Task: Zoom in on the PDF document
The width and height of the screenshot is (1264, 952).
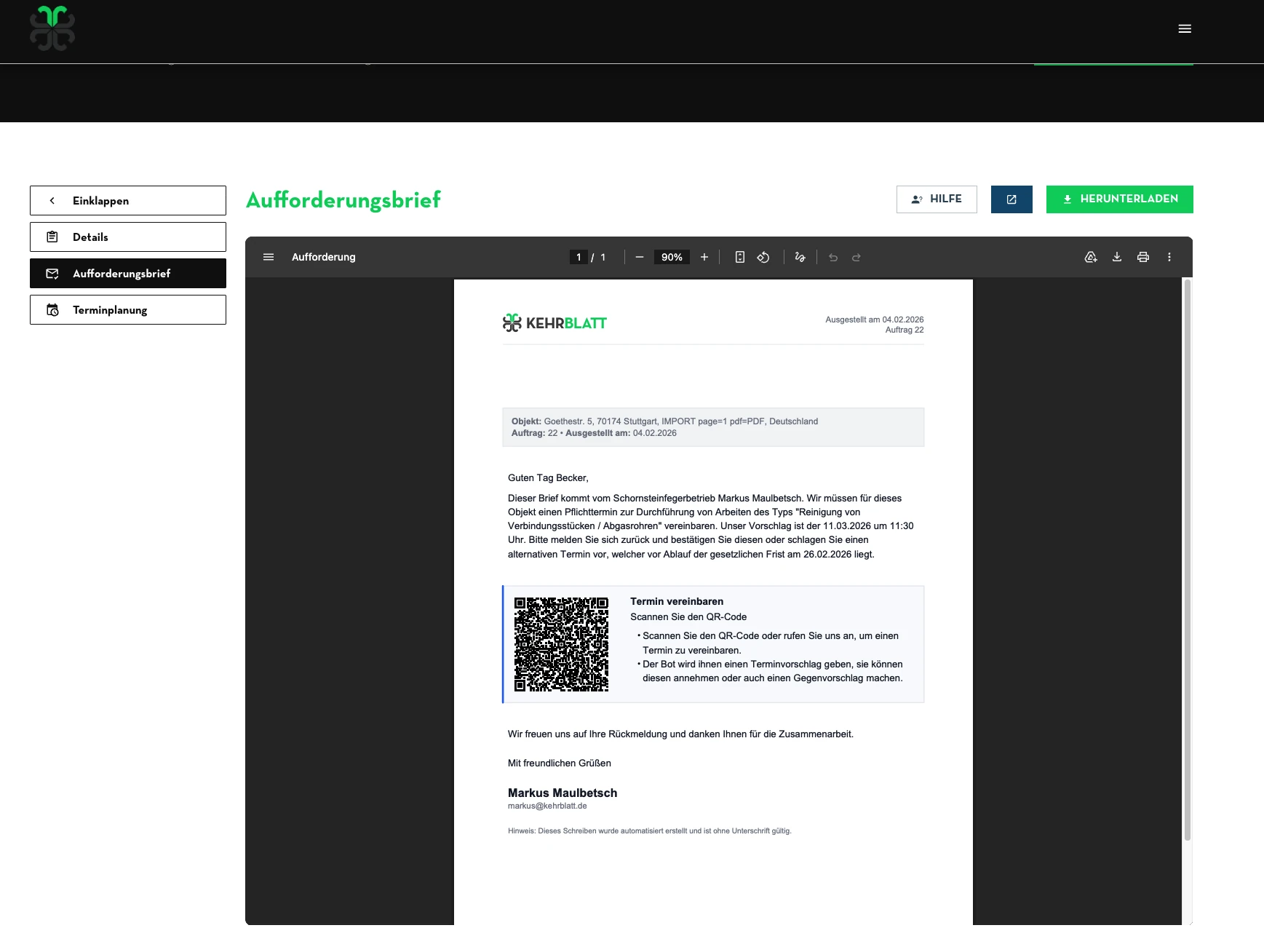Action: (704, 257)
